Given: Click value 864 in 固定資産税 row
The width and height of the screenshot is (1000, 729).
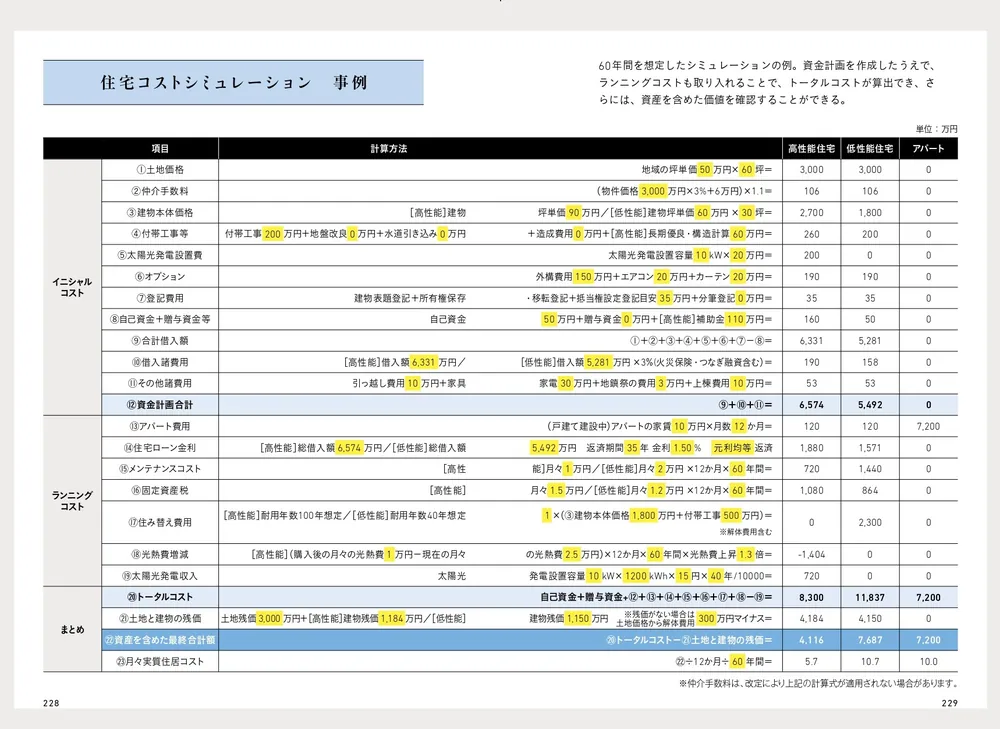Looking at the screenshot, I should pyautogui.click(x=870, y=490).
